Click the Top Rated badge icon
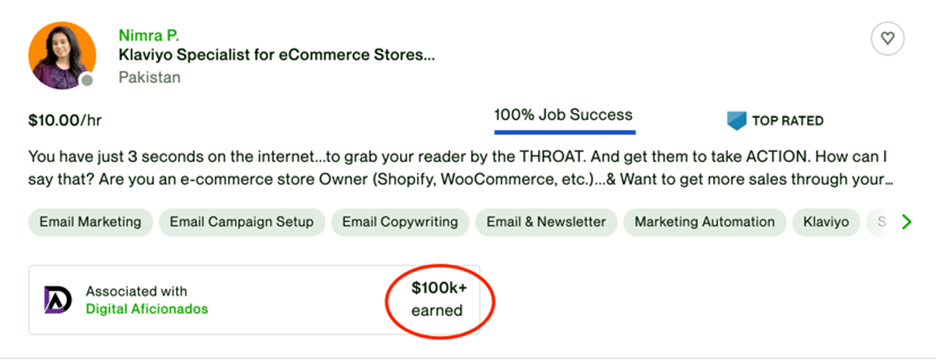Screen dimensions: 936x360 [x=737, y=121]
